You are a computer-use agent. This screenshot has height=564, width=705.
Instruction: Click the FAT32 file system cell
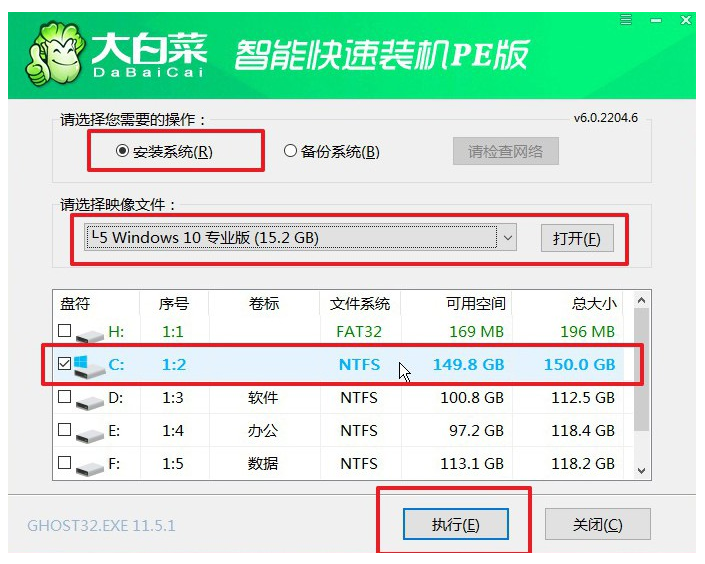[359, 332]
